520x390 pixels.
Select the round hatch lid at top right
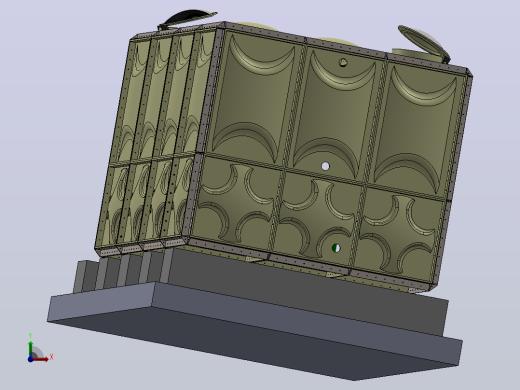click(424, 42)
